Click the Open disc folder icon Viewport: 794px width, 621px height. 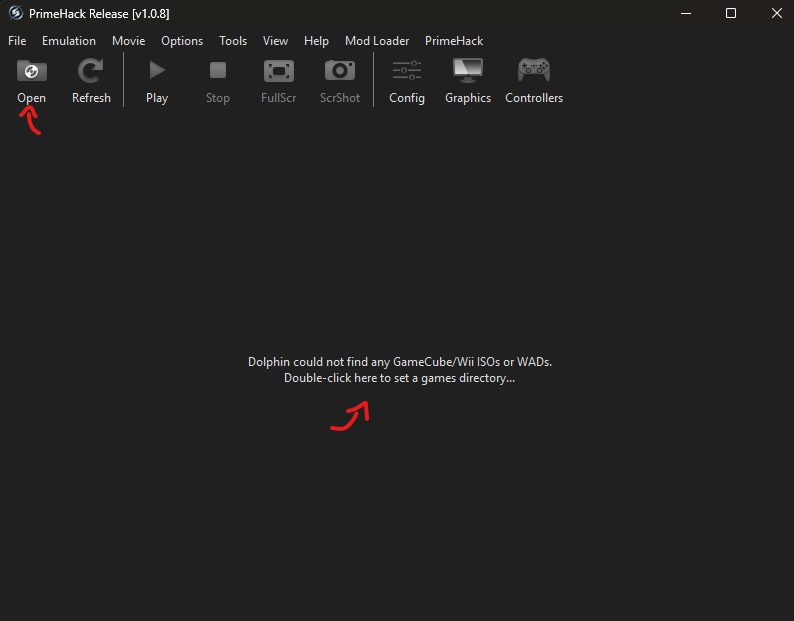tap(31, 71)
